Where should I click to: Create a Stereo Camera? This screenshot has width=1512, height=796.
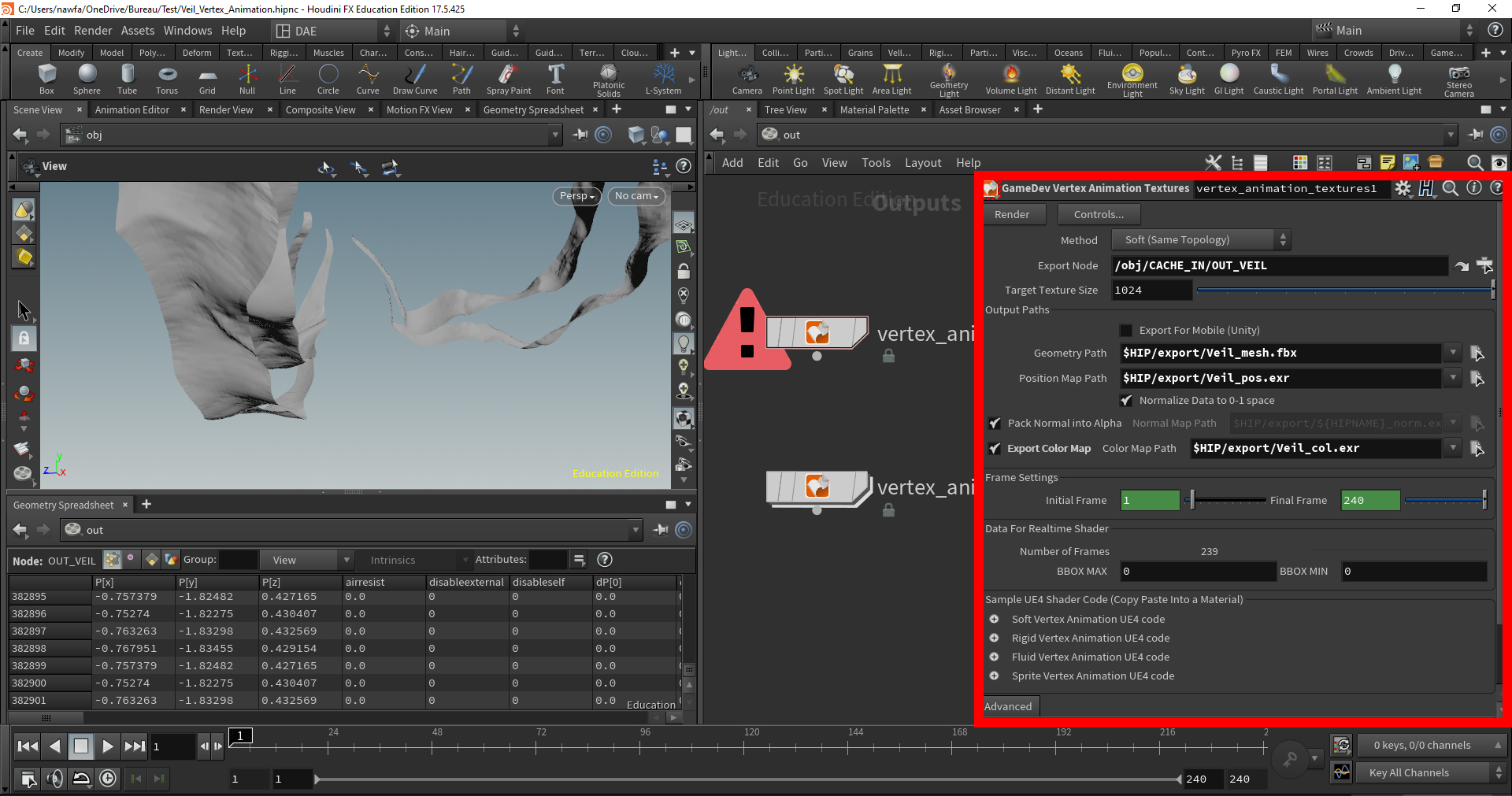(1458, 81)
